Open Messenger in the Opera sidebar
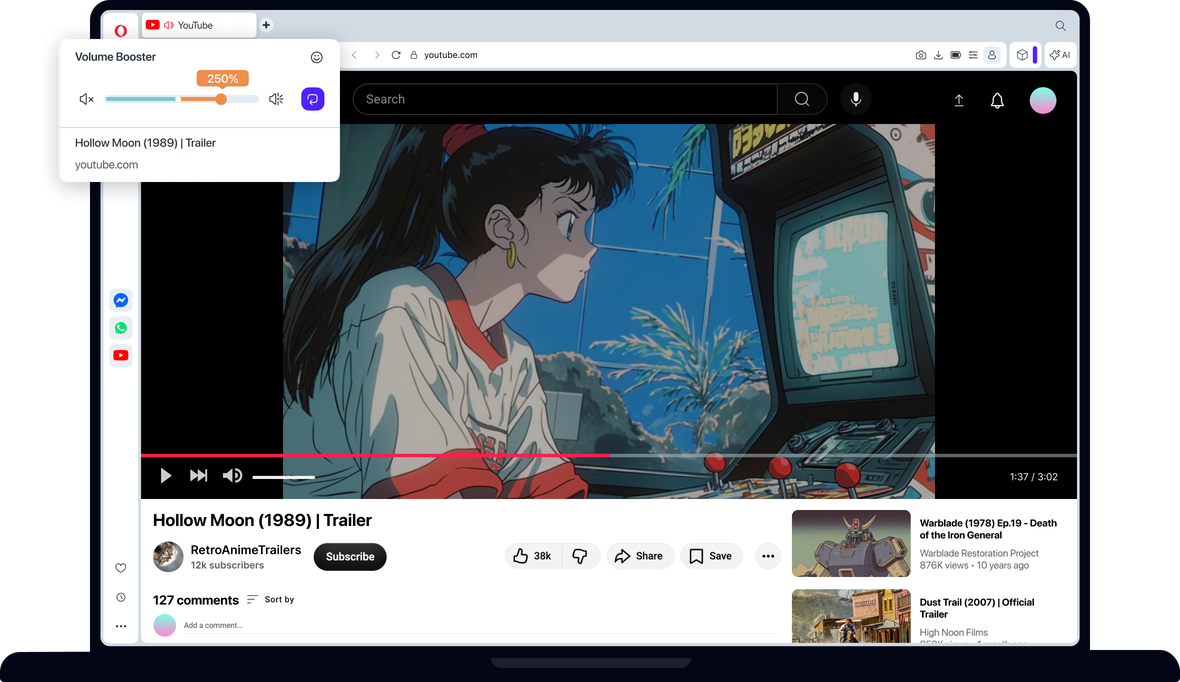1180x682 pixels. click(120, 300)
